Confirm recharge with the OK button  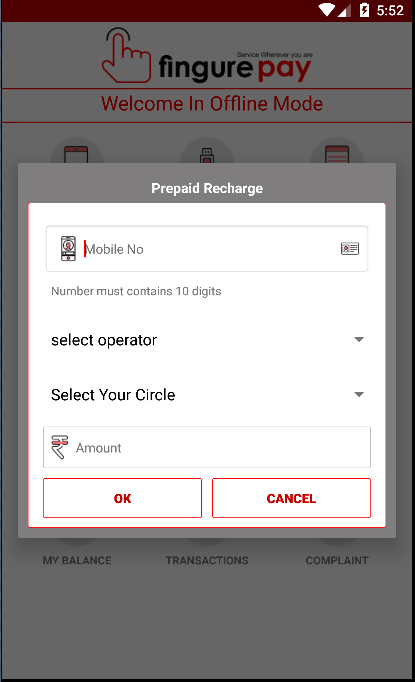pyautogui.click(x=123, y=498)
